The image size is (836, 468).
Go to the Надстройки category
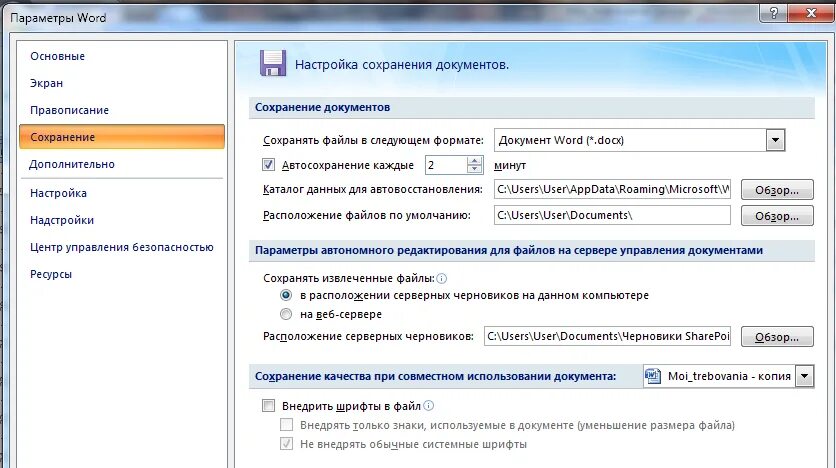point(62,220)
